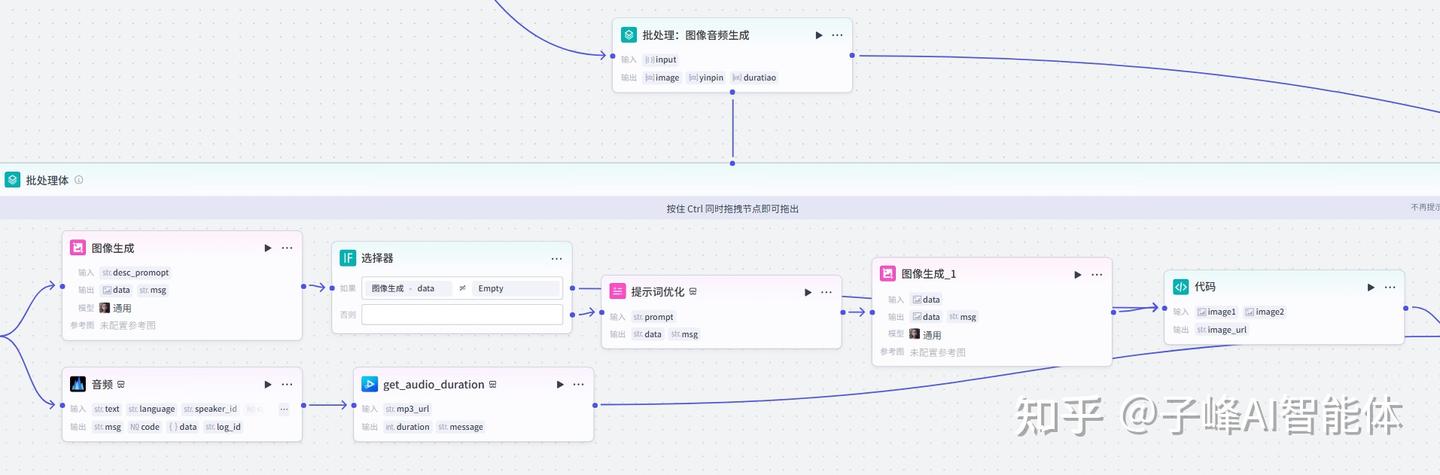Screen dimensions: 1440x475
Task: Click the 代码 node code icon
Action: click(x=1181, y=287)
